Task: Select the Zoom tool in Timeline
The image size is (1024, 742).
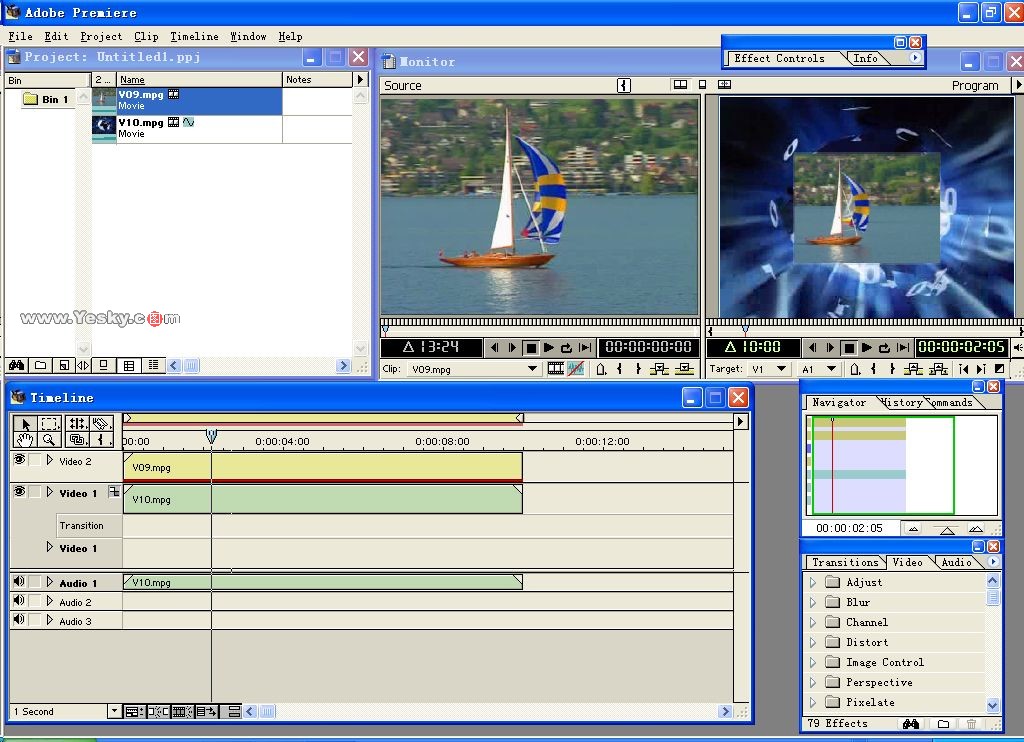Action: (49, 439)
